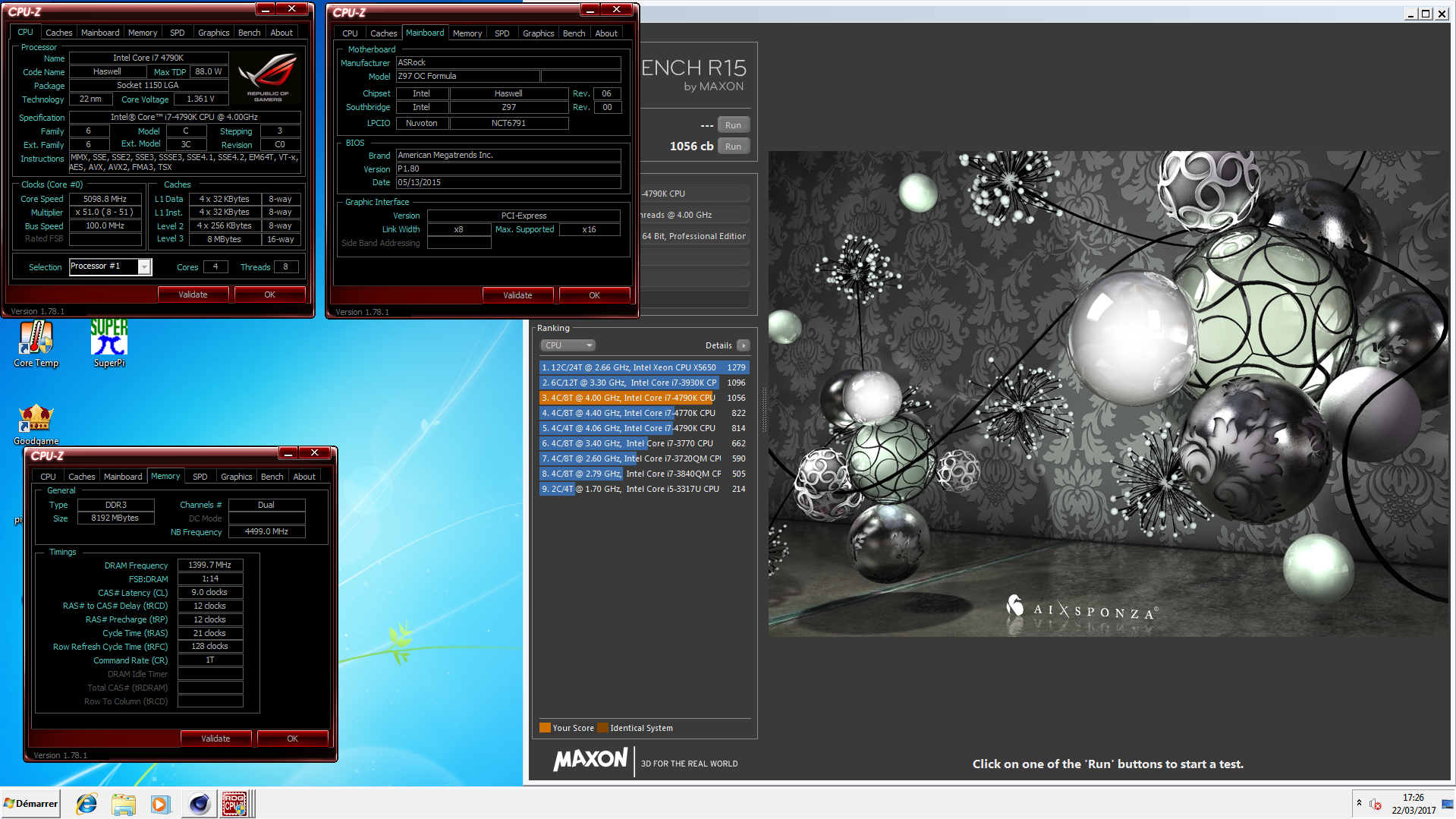Screen dimensions: 1456x819
Task: Click the Cinebench rendered scene image
Action: click(x=1109, y=393)
